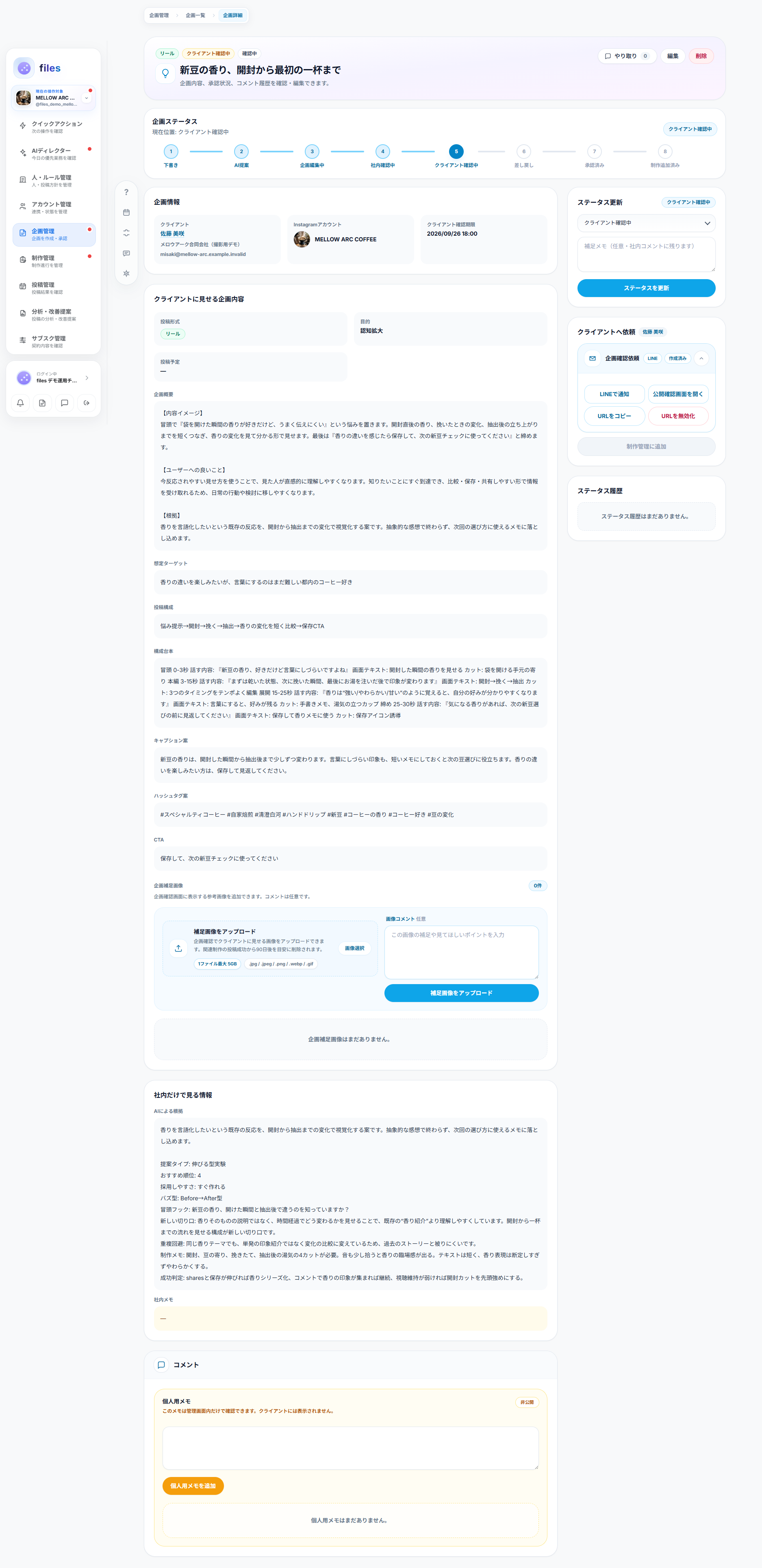Open the chat bubble icon in sidebar footer
Image resolution: width=762 pixels, height=1568 pixels.
[65, 403]
